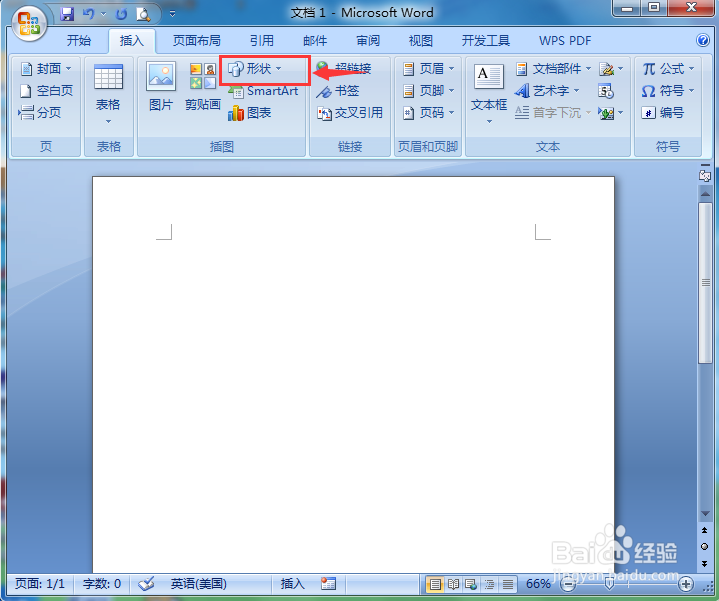Insert a number with 编号
This screenshot has height=601, width=719.
coord(663,113)
